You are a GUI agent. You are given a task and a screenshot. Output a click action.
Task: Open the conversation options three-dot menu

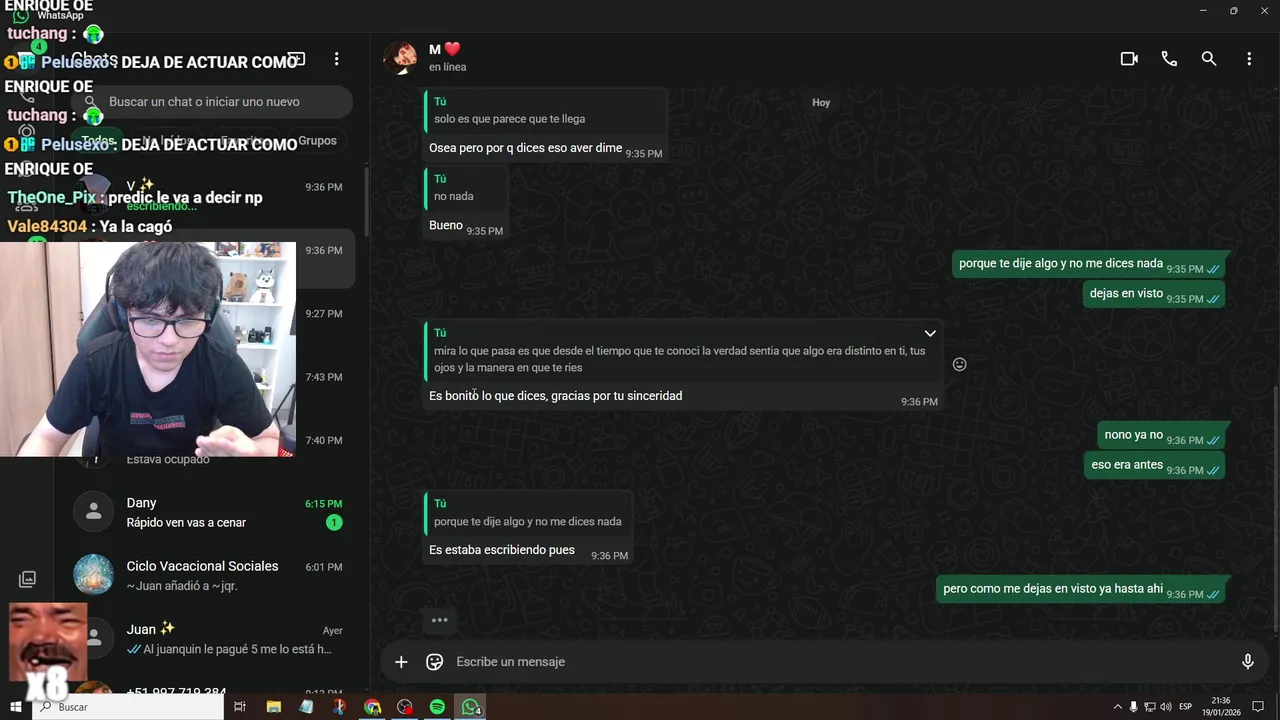click(1249, 59)
